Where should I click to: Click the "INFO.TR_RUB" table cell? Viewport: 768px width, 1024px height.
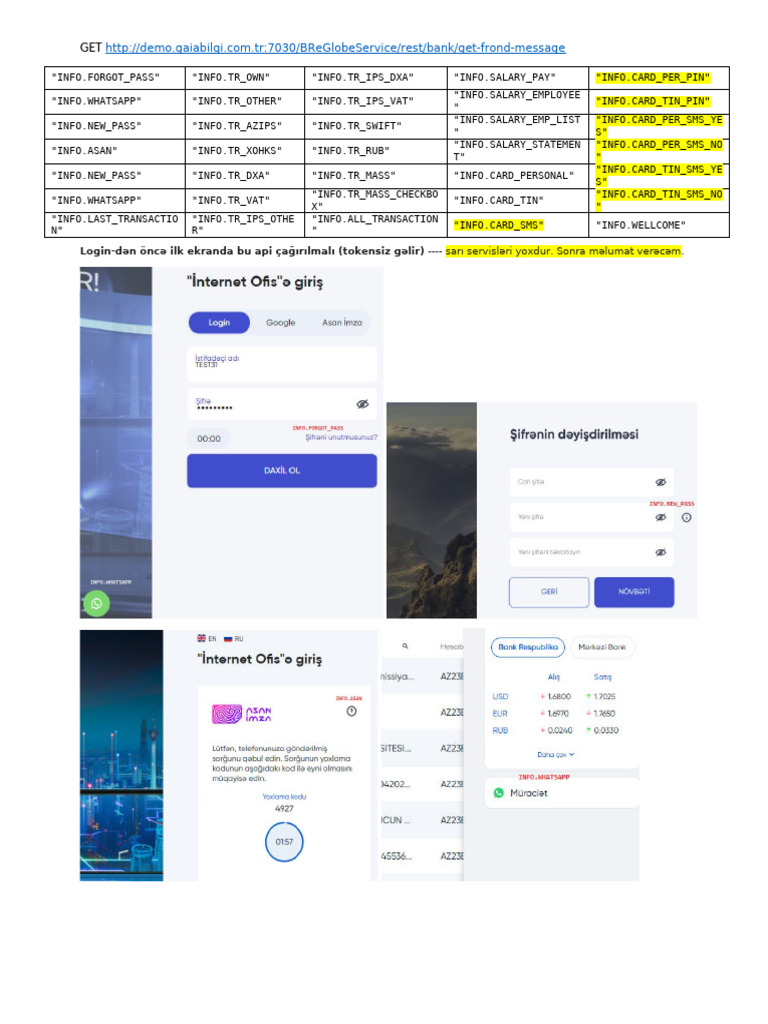[x=376, y=151]
